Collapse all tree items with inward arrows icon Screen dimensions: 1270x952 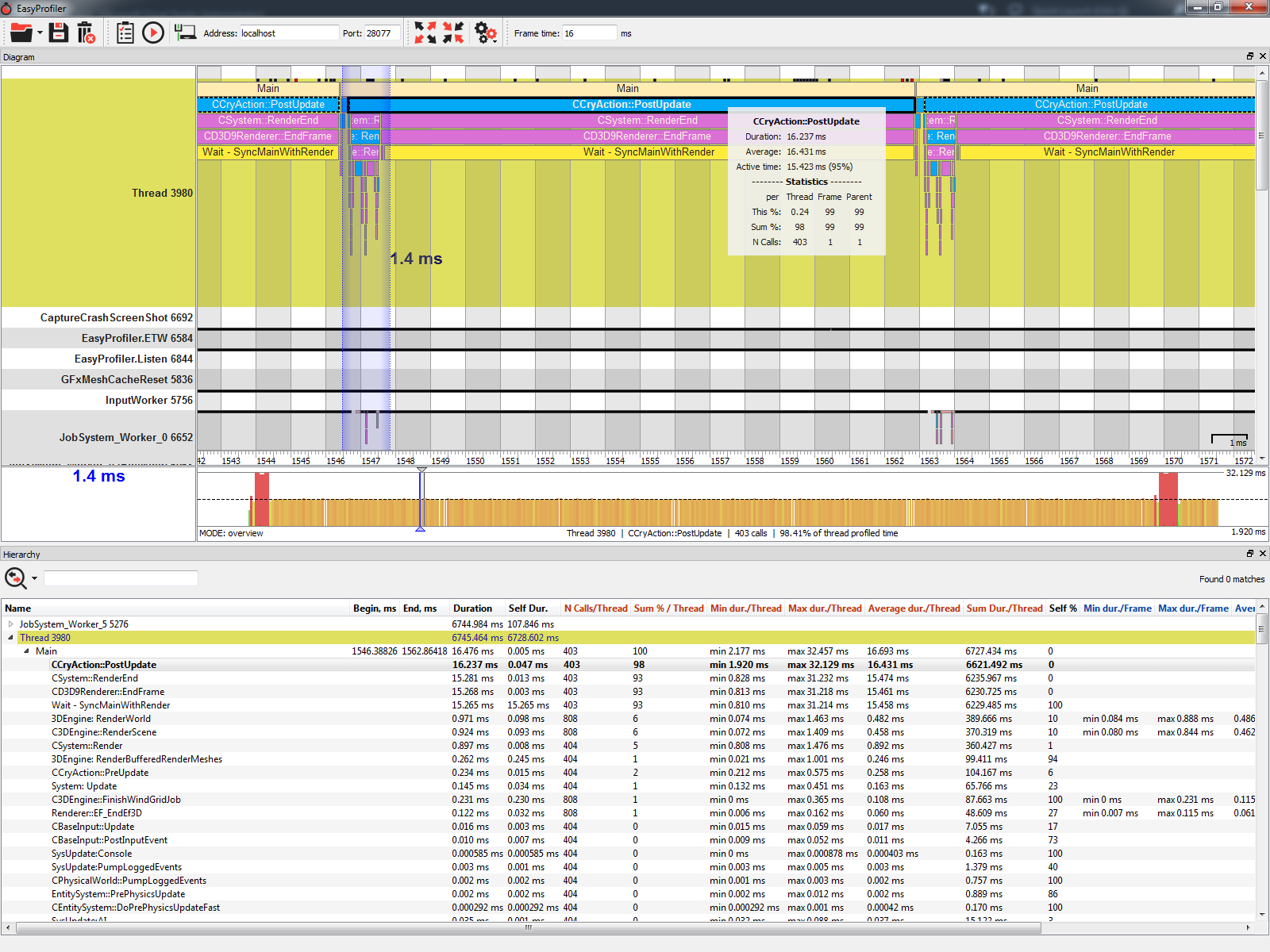click(453, 33)
